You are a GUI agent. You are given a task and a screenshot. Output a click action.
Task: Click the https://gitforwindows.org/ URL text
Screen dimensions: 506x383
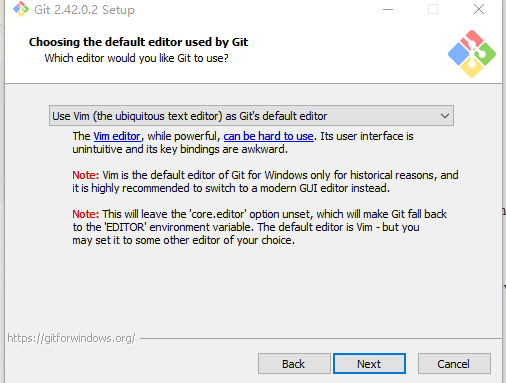tap(71, 338)
